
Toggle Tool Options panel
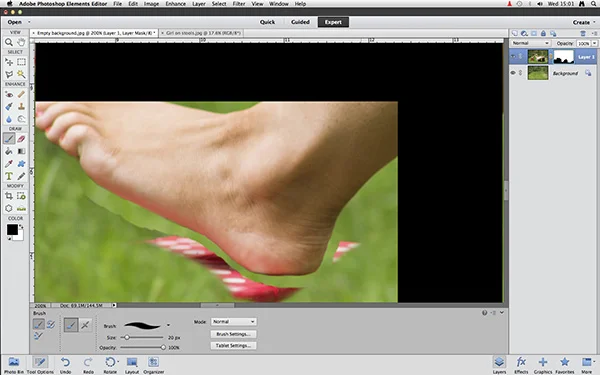40,365
